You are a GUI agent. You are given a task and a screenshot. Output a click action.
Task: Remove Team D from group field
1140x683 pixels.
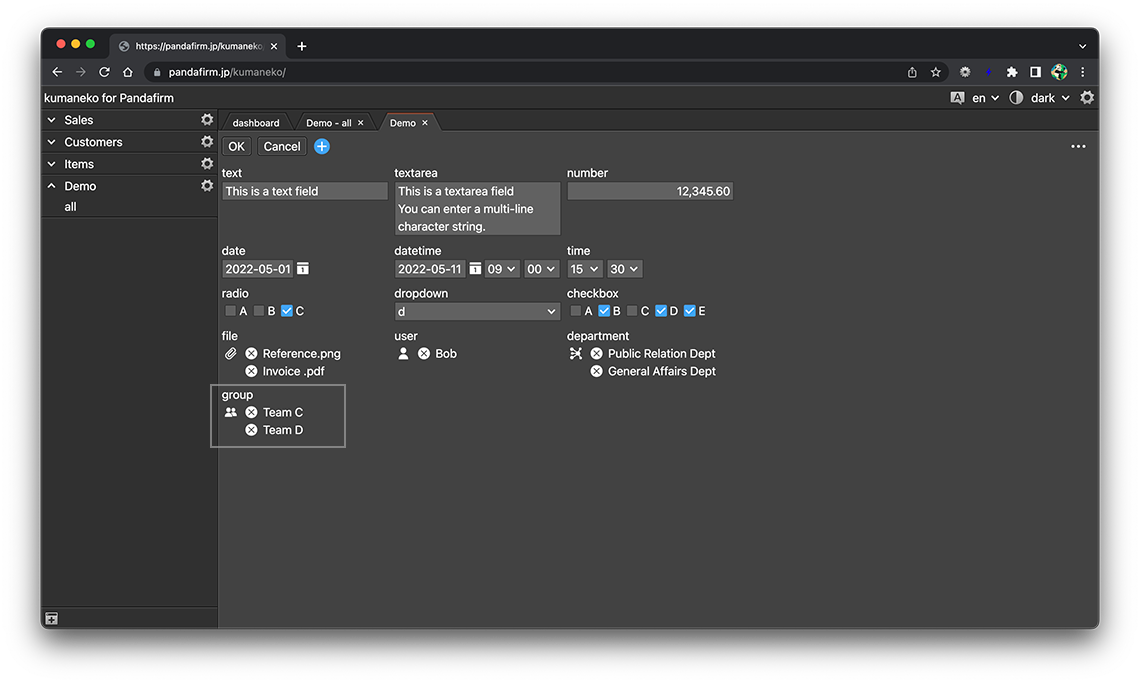pos(252,430)
